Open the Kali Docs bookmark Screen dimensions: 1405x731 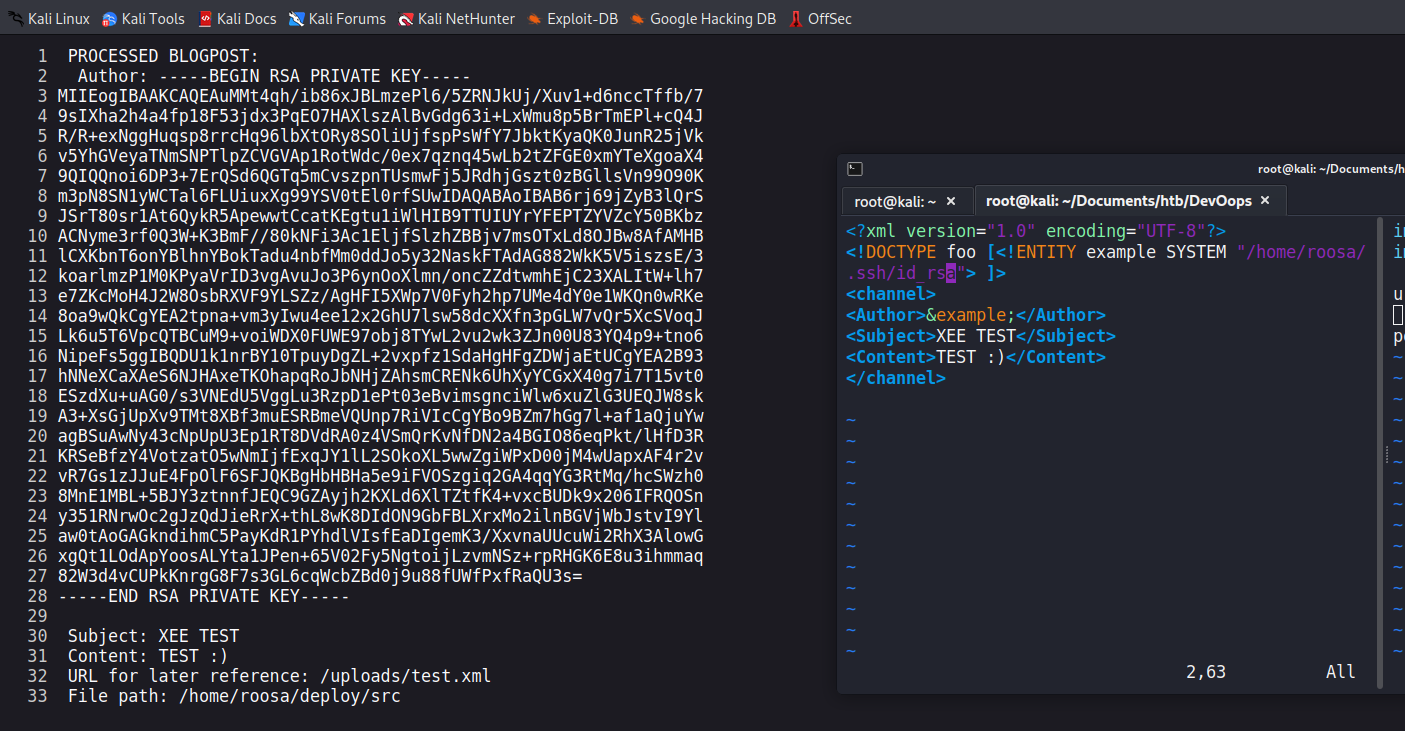coord(236,18)
